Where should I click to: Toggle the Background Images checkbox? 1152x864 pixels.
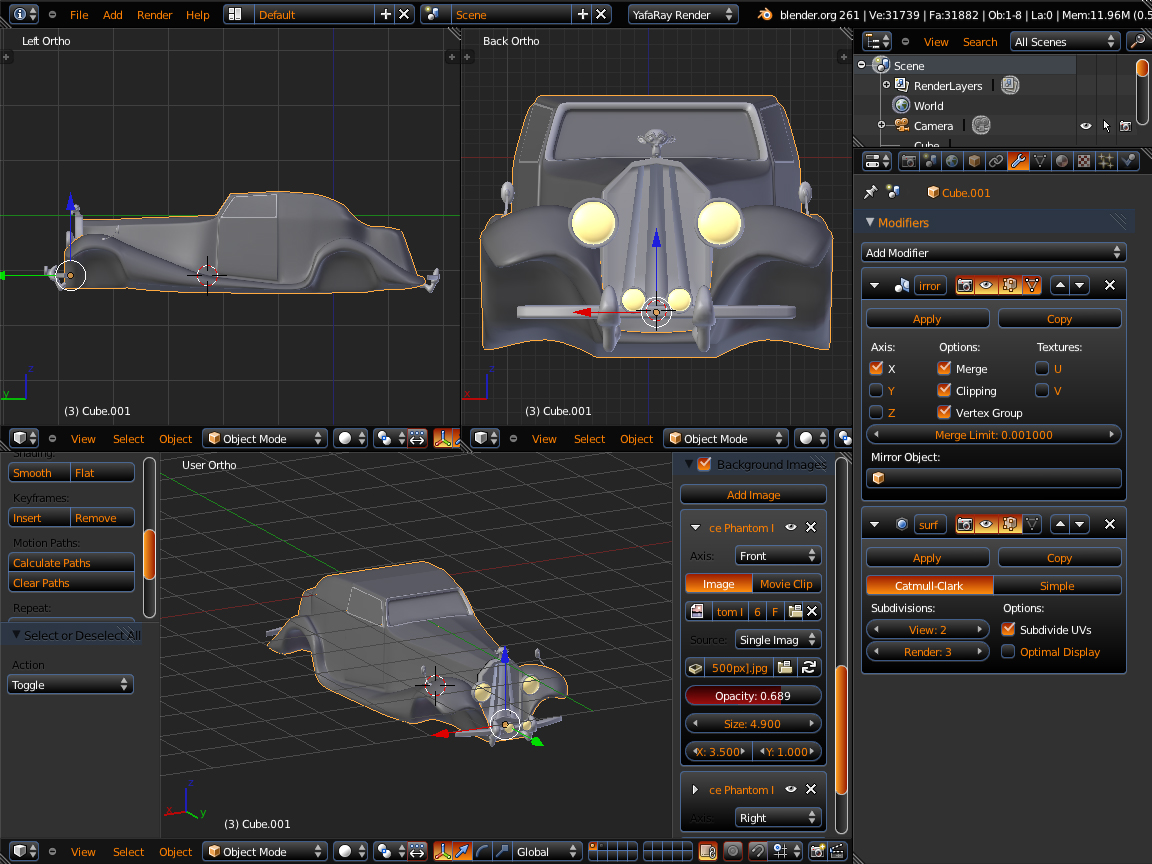(x=704, y=464)
